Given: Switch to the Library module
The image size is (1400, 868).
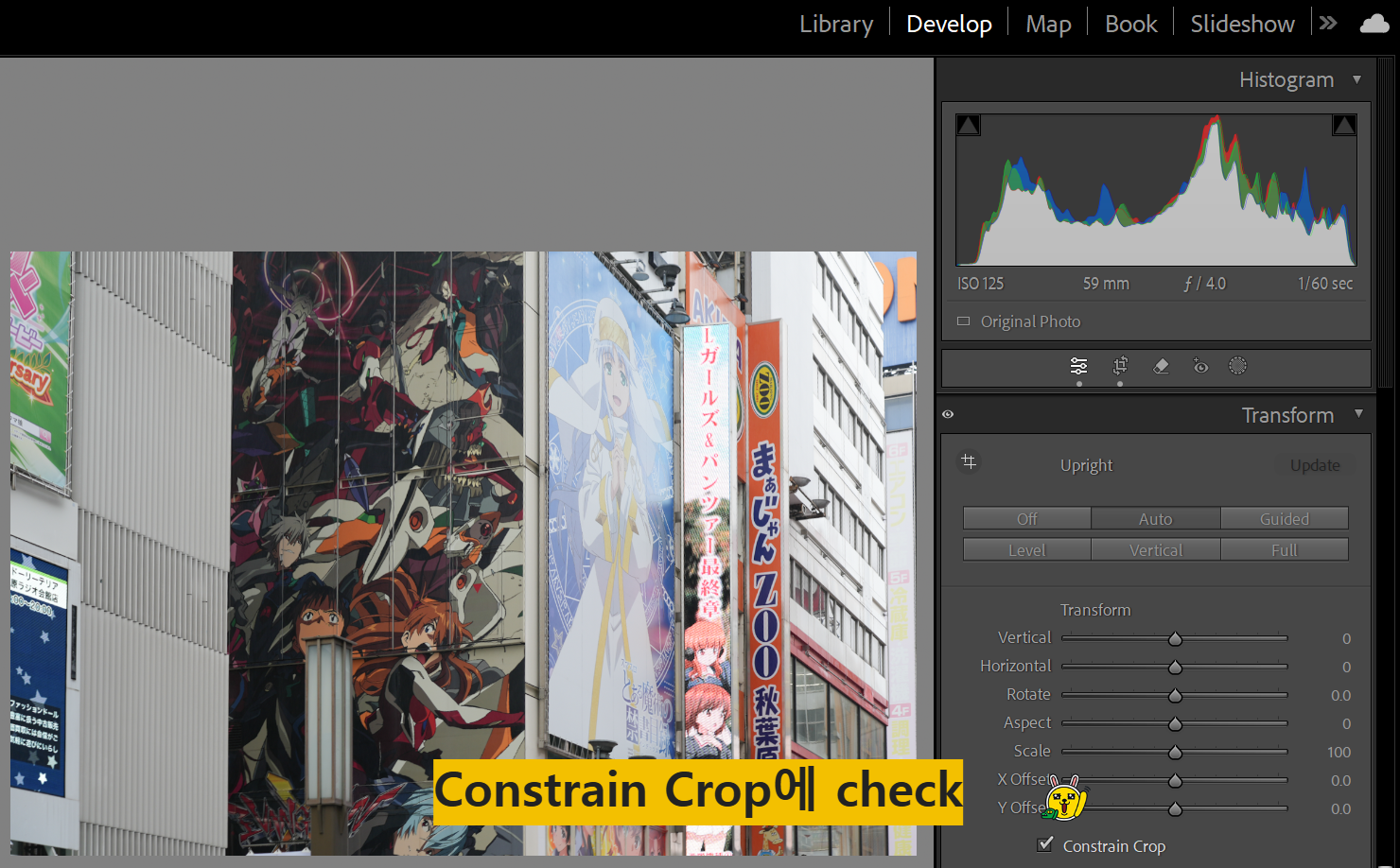Looking at the screenshot, I should pos(835,23).
